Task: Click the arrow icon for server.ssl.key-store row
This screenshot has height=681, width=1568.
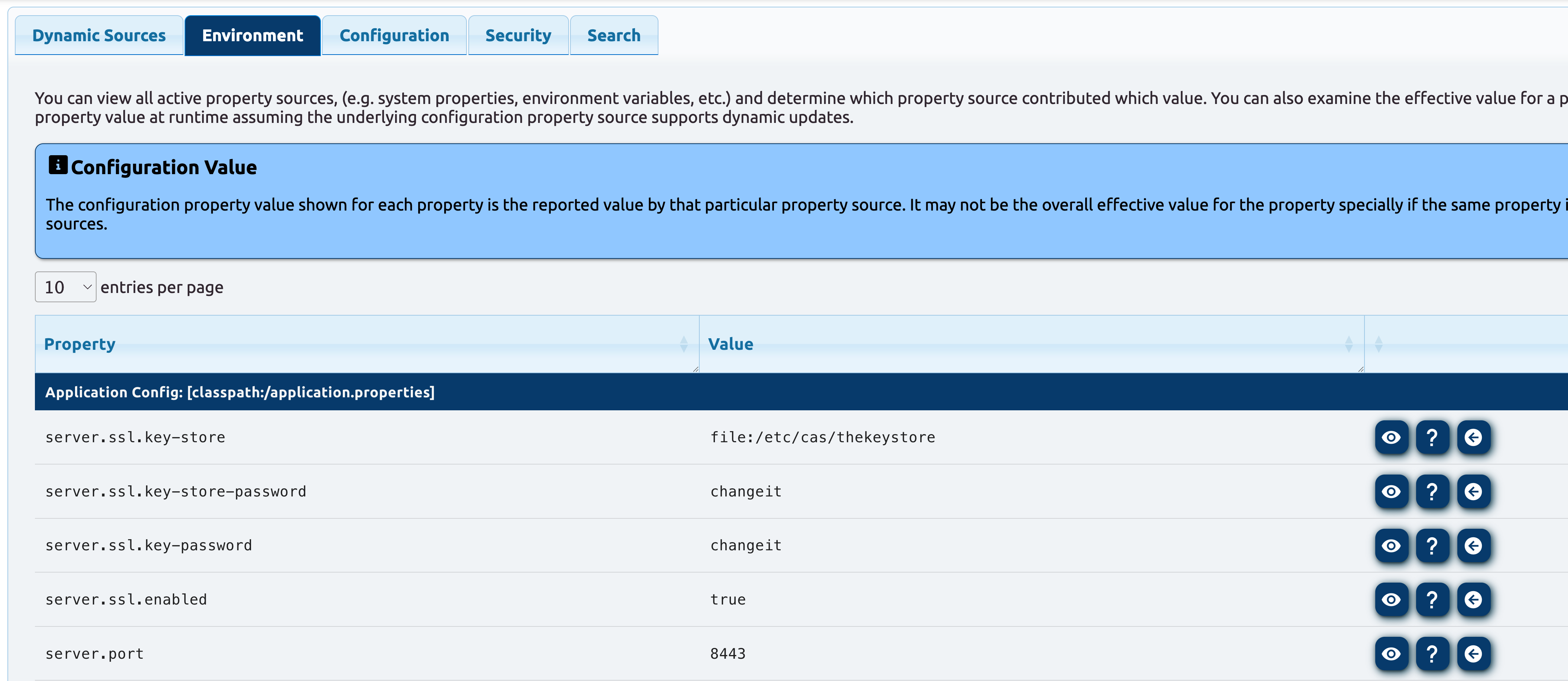Action: coord(1473,437)
